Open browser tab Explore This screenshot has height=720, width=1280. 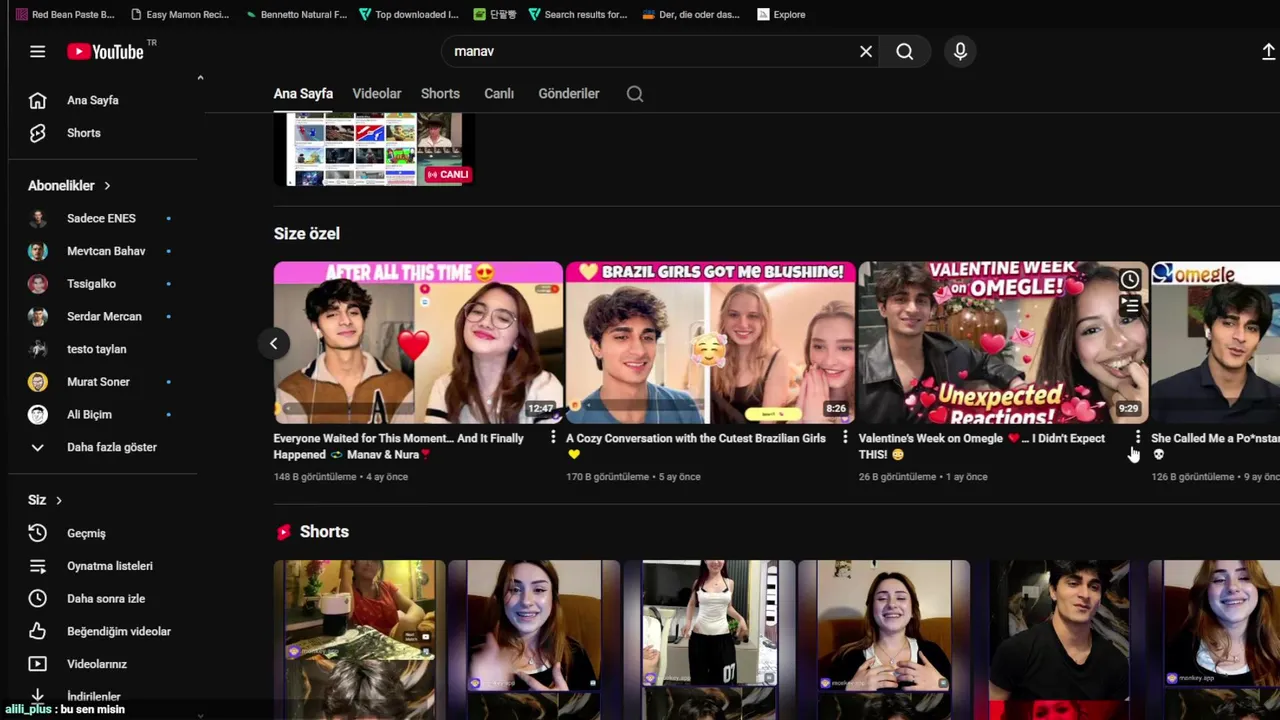(781, 14)
